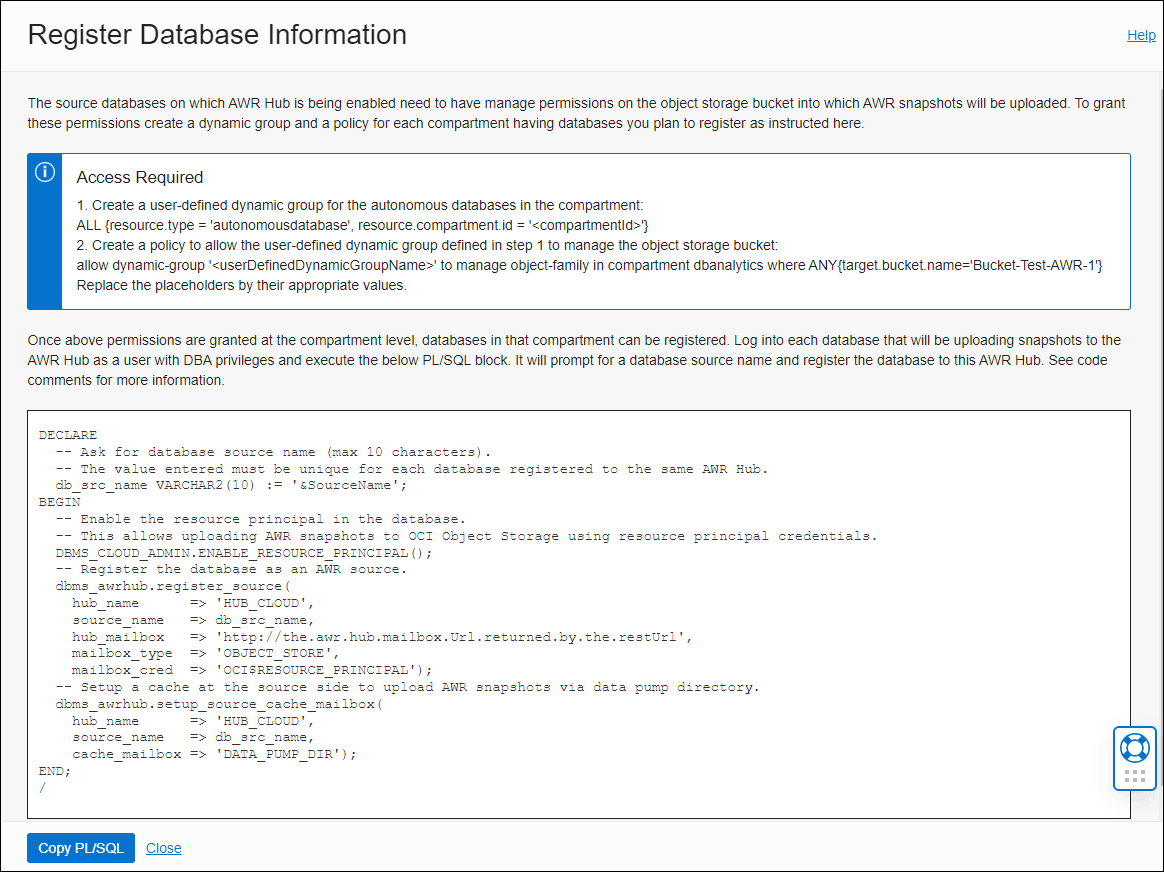Click Close to dismiss the dialog
1164x872 pixels.
coord(163,847)
